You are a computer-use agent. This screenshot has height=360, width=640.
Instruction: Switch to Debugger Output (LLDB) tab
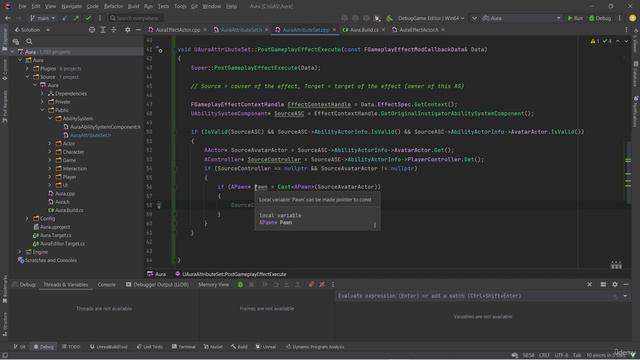161,284
